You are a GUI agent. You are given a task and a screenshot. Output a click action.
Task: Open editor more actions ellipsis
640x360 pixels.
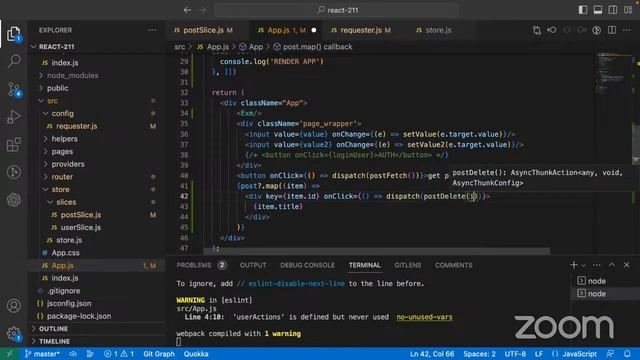[627, 30]
